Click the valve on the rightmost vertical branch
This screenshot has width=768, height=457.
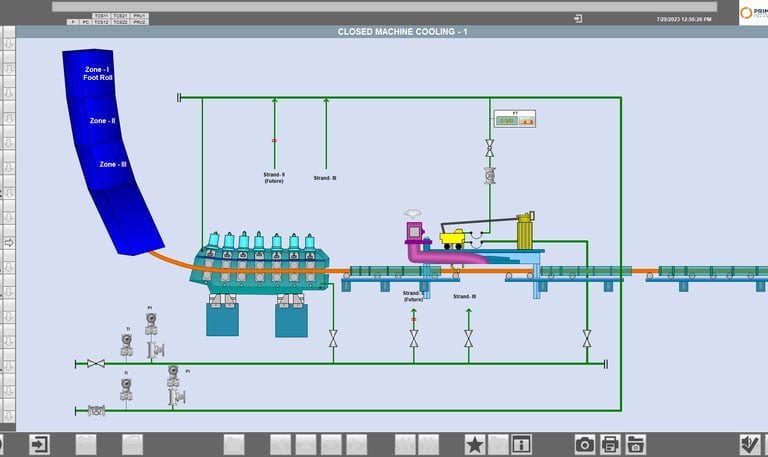click(x=587, y=338)
